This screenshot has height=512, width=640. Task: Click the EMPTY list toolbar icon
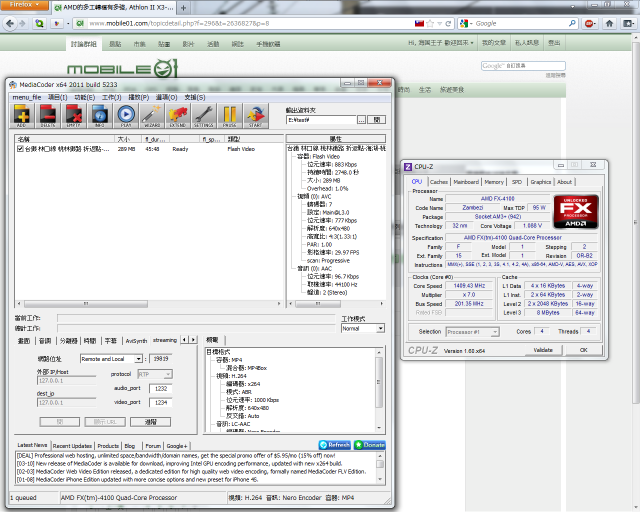[74, 116]
